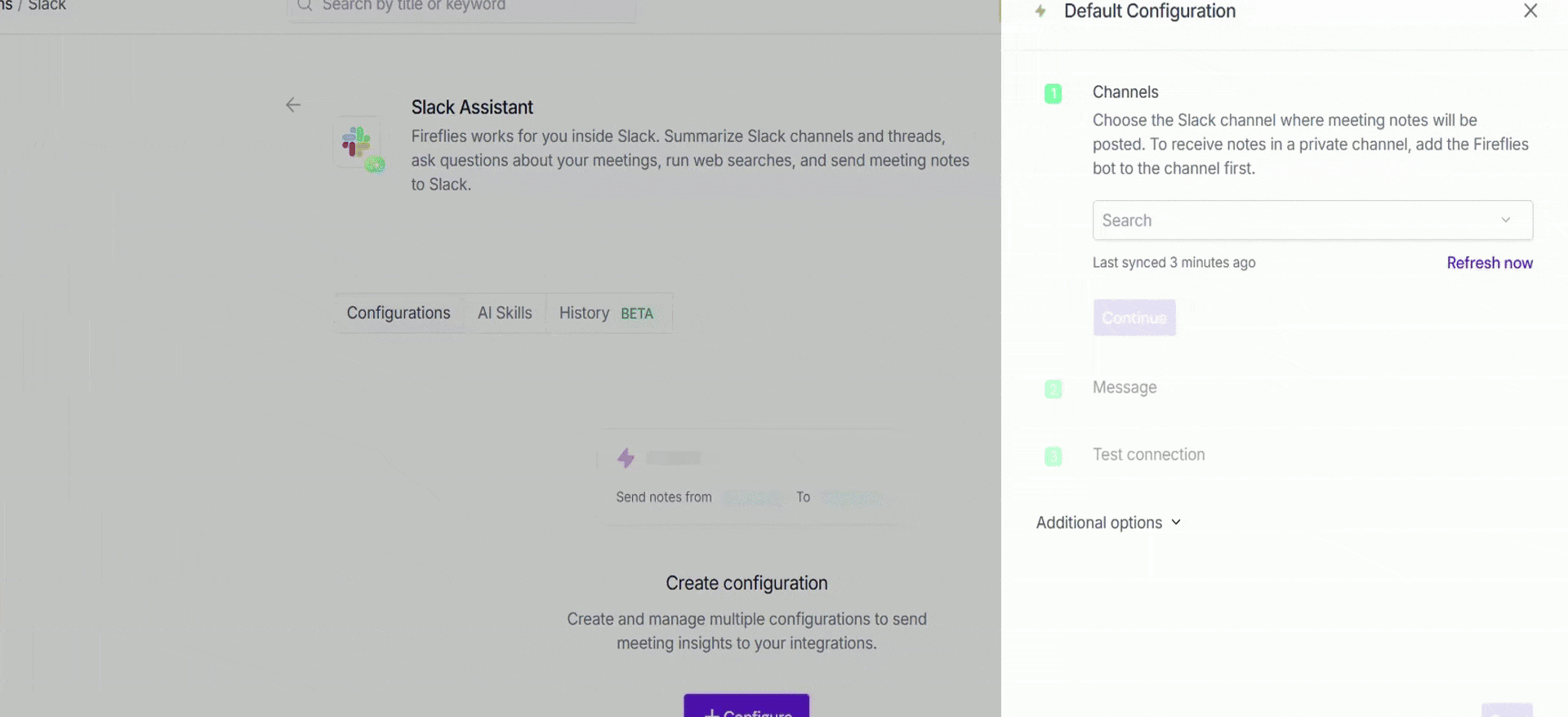Expand Additional options
Image resolution: width=1568 pixels, height=717 pixels.
(x=1108, y=523)
